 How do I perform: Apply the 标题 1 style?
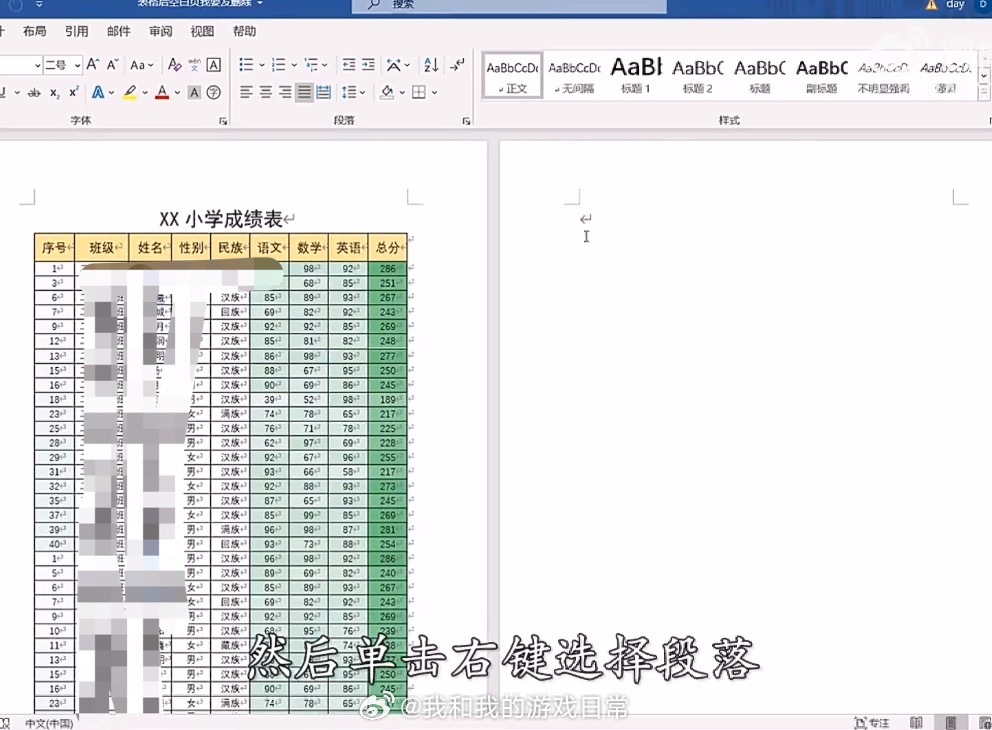coord(636,75)
